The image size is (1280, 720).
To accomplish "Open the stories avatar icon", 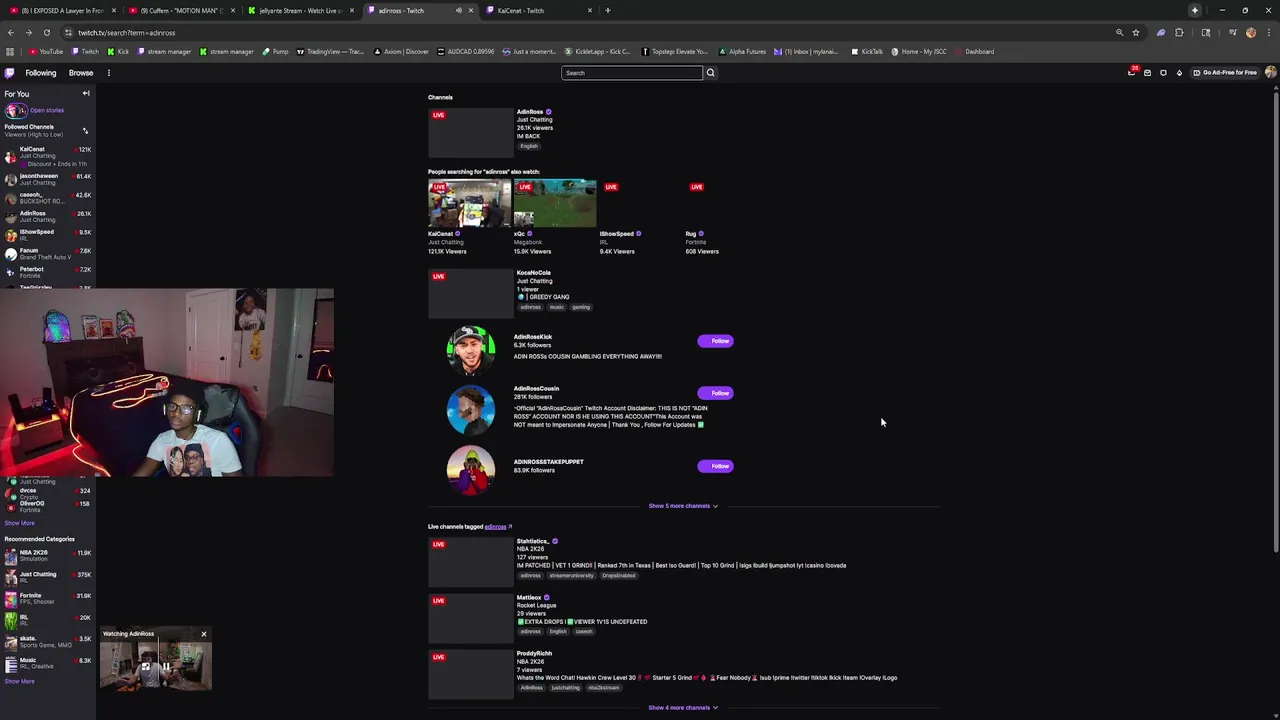I will (15, 110).
